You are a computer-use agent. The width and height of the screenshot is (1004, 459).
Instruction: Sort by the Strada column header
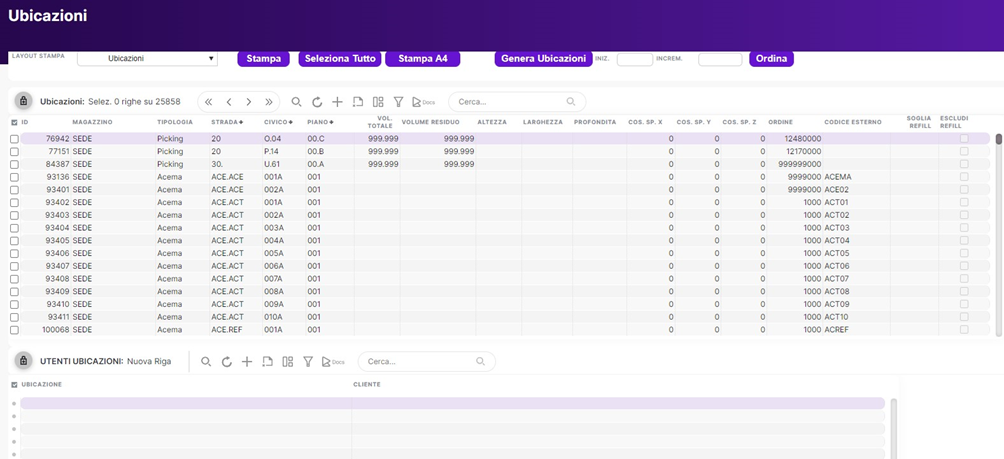tap(227, 122)
